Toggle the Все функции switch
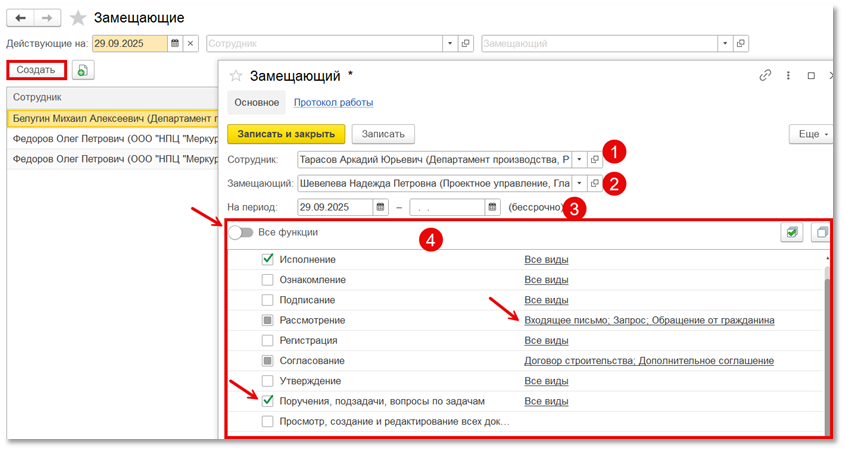The width and height of the screenshot is (844, 450). click(240, 232)
